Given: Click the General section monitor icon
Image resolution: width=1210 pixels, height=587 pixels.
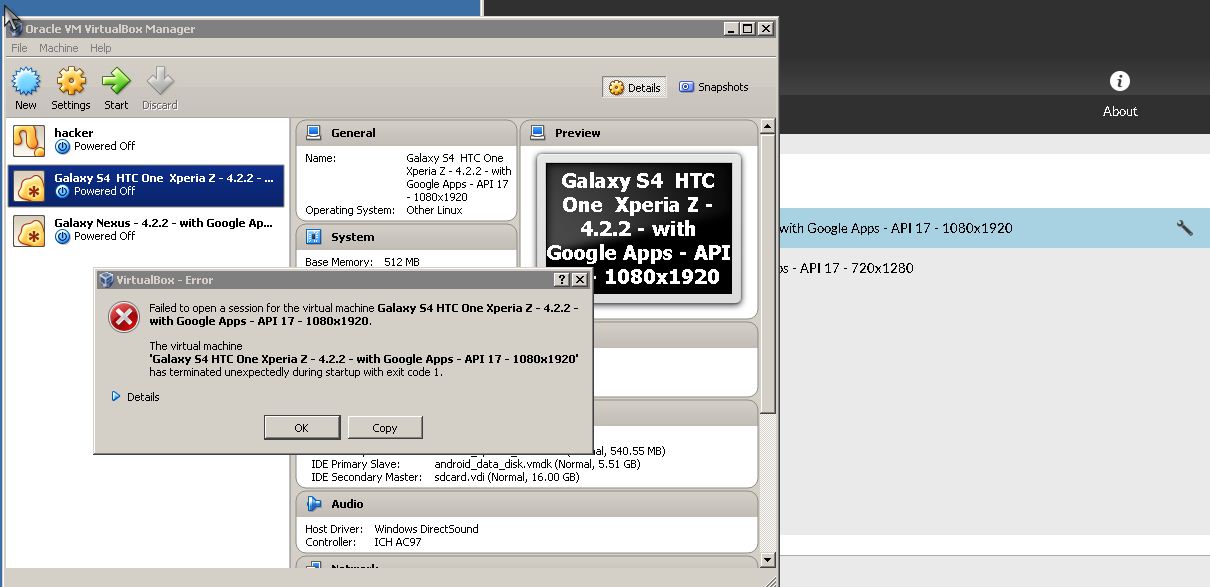Looking at the screenshot, I should [314, 132].
